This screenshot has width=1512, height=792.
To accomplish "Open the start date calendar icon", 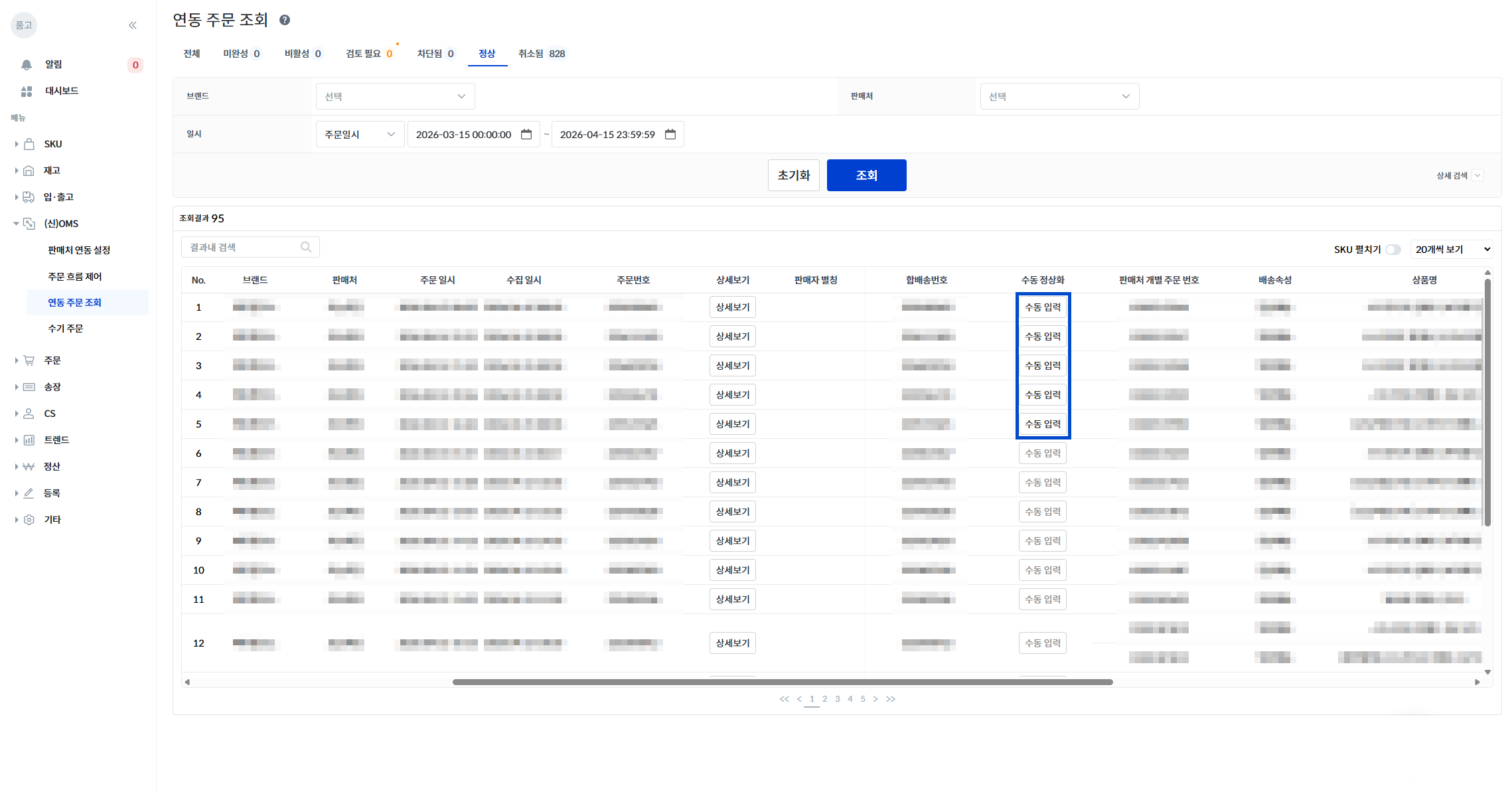I will coord(526,134).
